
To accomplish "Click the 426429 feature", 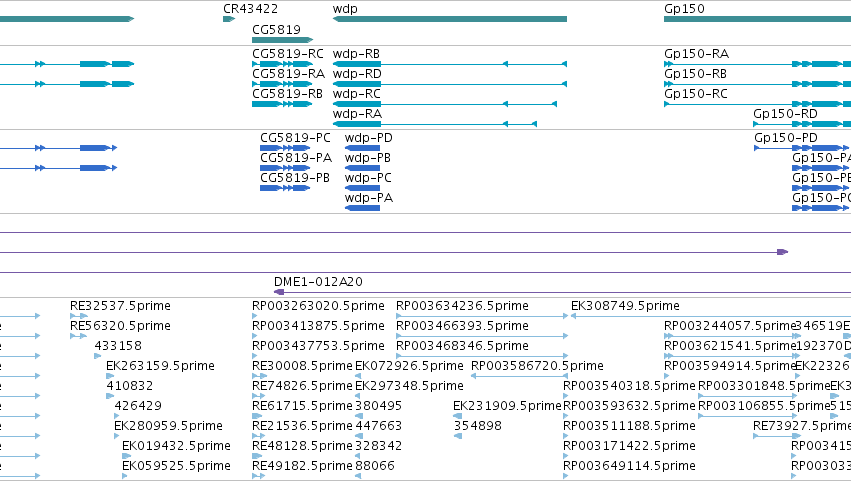I will pyautogui.click(x=117, y=416).
